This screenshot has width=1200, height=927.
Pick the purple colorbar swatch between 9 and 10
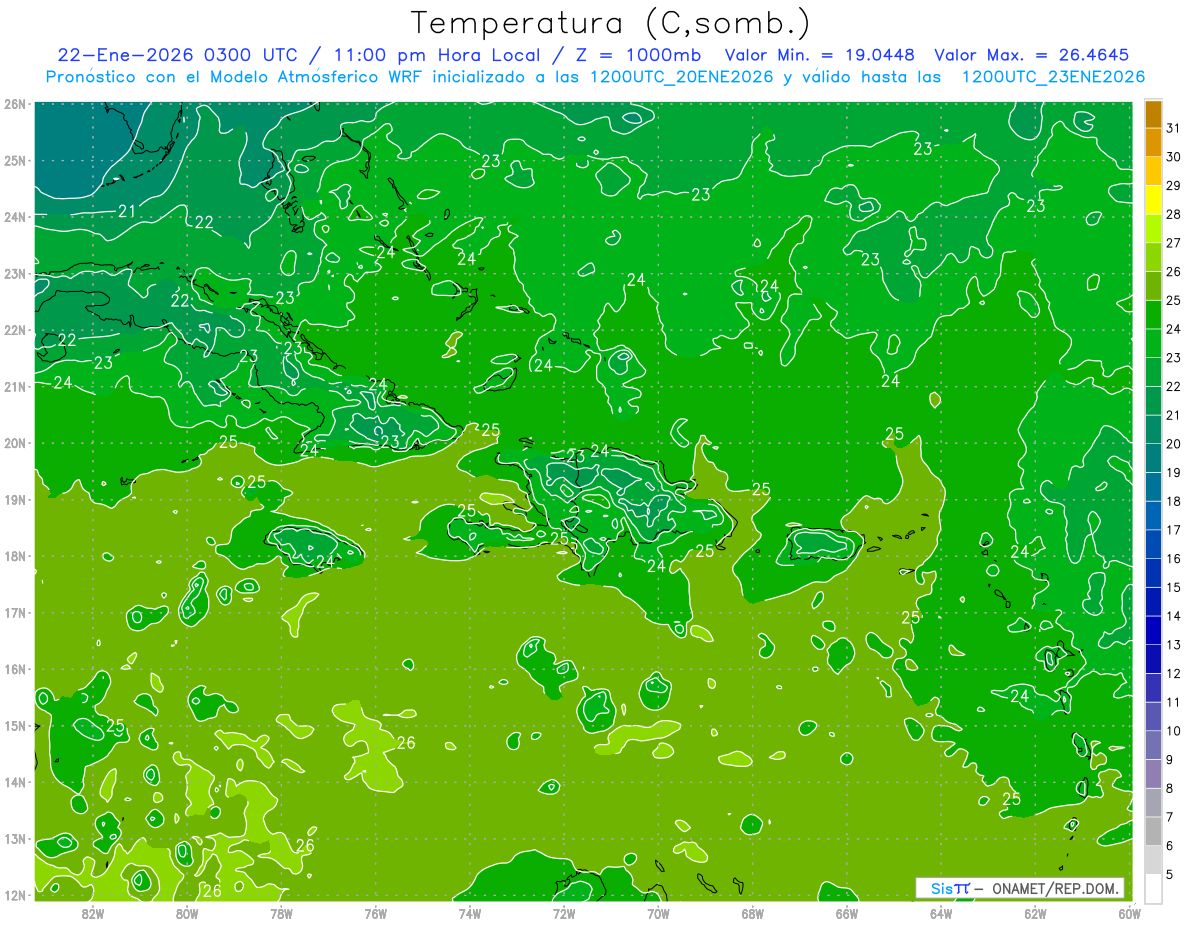point(1153,745)
